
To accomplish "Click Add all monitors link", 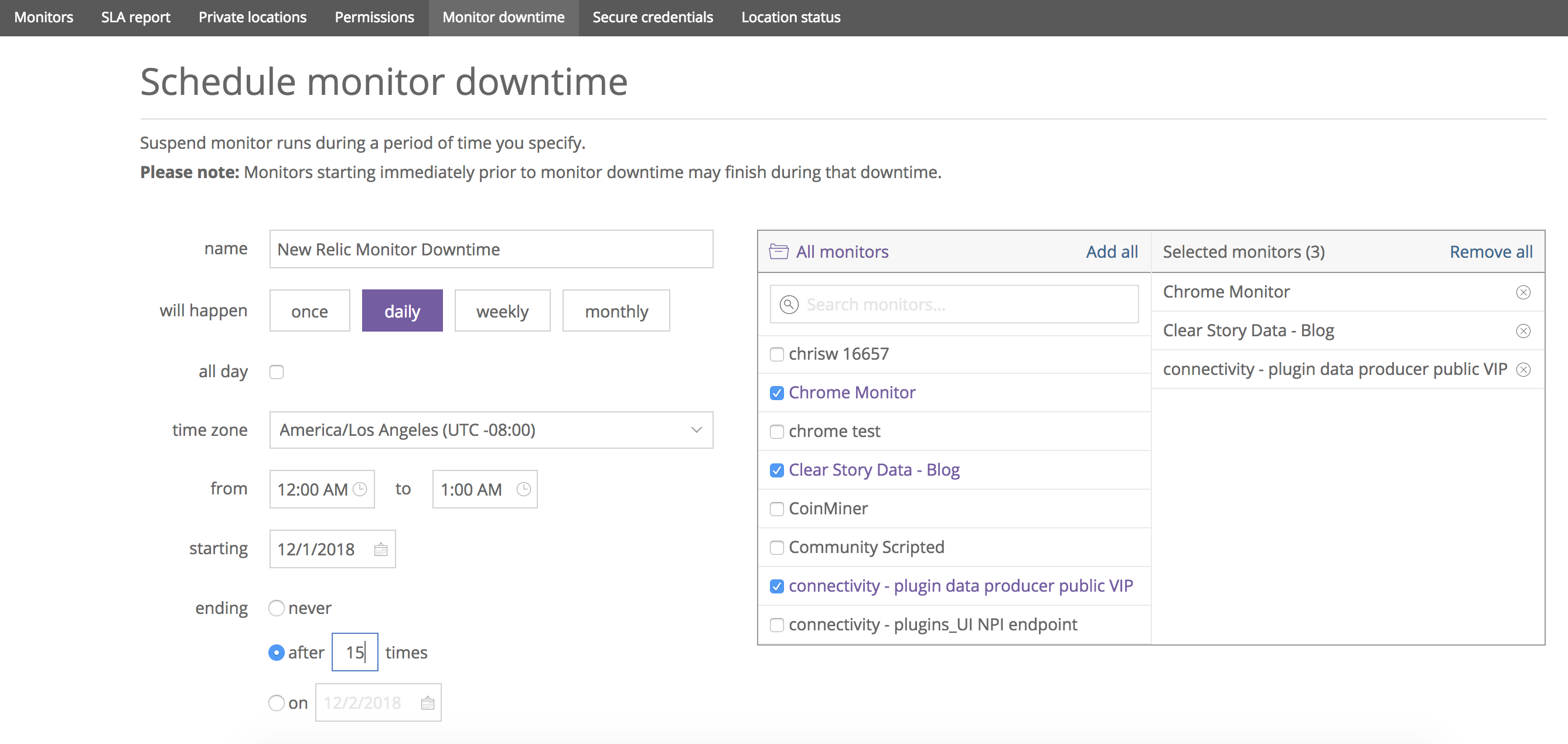I will point(1112,251).
